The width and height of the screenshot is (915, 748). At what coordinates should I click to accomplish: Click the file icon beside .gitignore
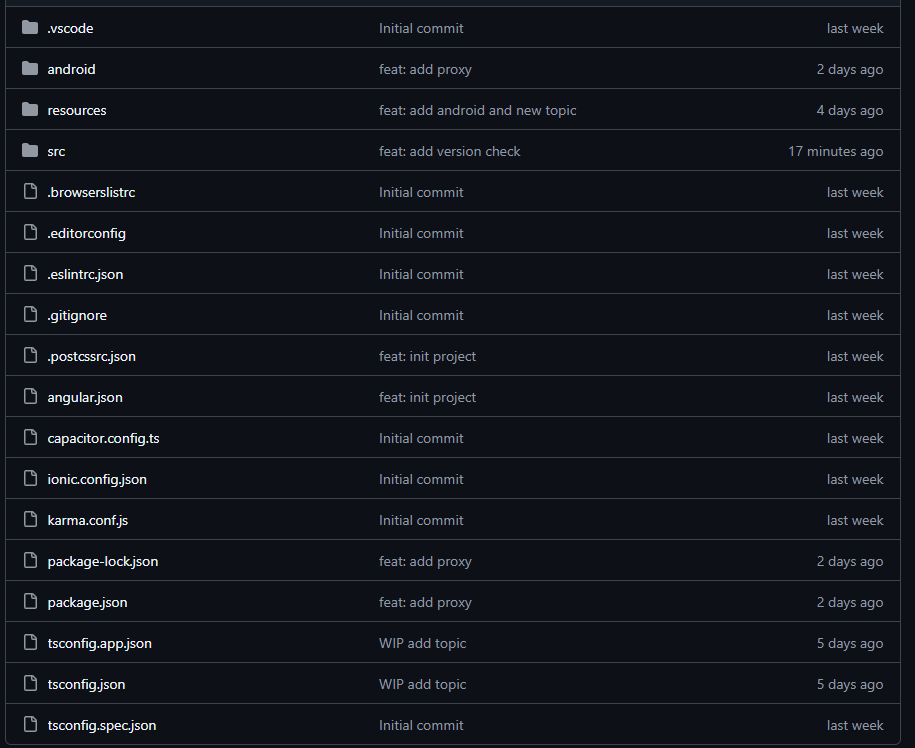click(x=30, y=314)
